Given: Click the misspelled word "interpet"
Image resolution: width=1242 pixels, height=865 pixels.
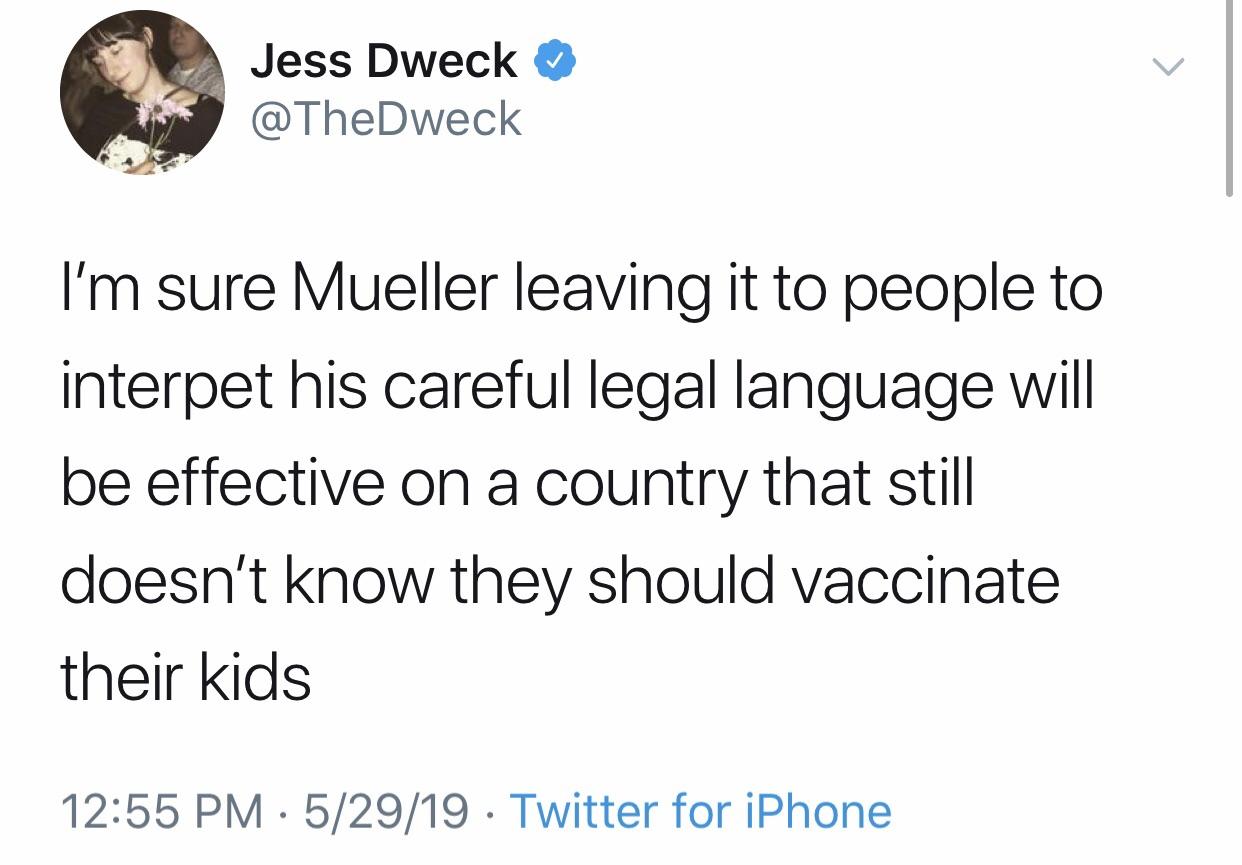Looking at the screenshot, I should [167, 387].
